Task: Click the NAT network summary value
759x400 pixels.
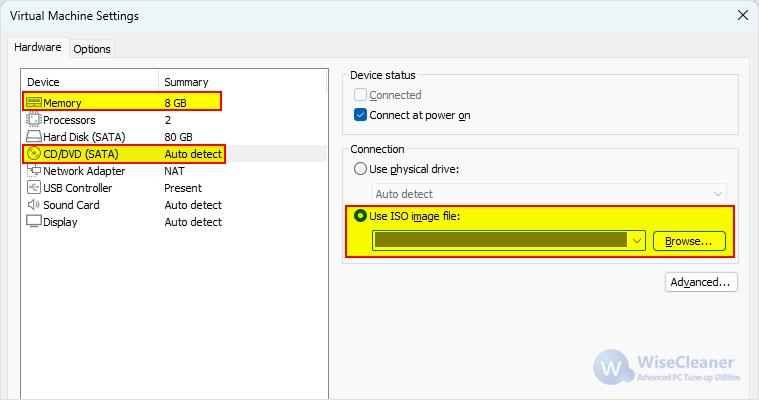Action: coord(174,171)
